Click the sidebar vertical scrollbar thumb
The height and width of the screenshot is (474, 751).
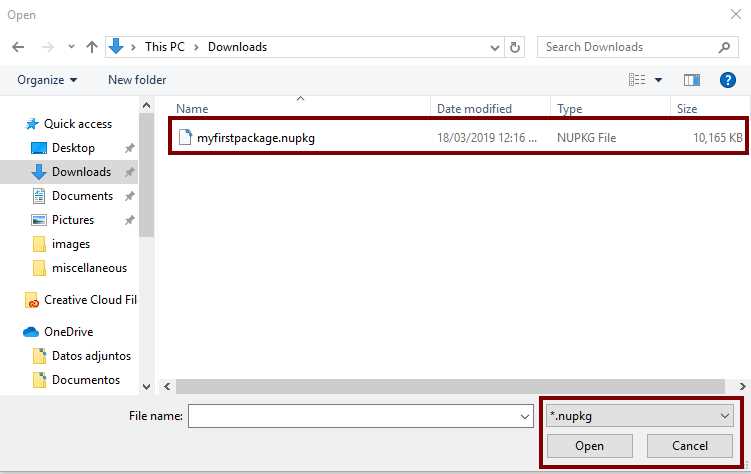click(x=147, y=175)
